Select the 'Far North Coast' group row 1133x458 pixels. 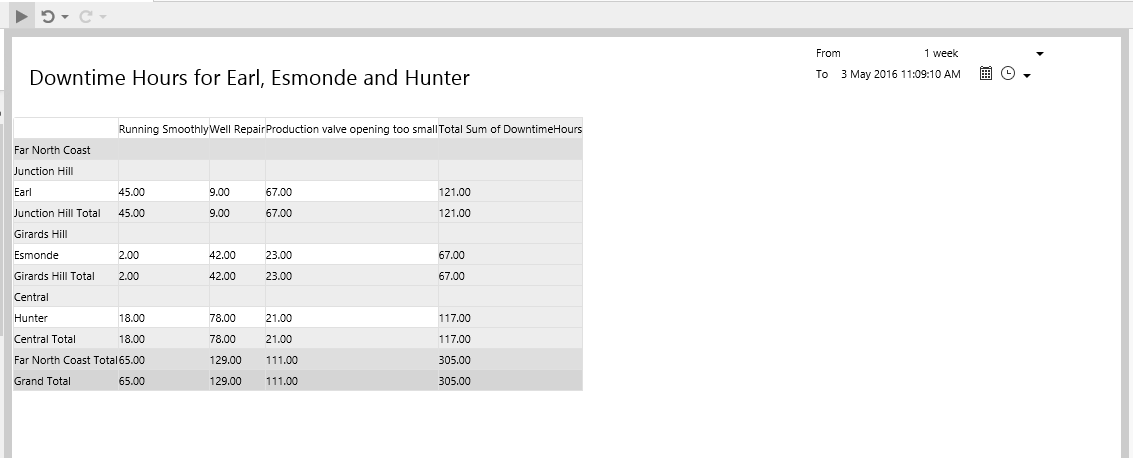coord(53,150)
